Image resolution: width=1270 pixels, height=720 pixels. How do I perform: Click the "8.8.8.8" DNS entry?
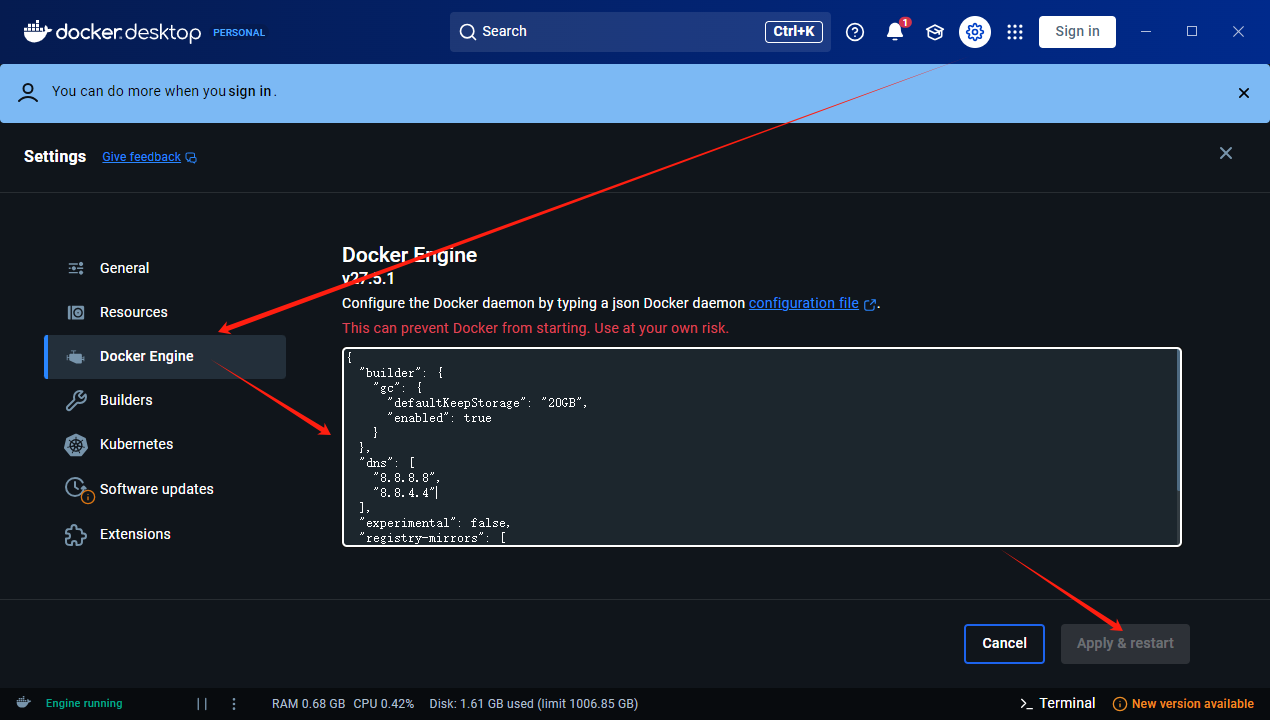[x=406, y=478]
